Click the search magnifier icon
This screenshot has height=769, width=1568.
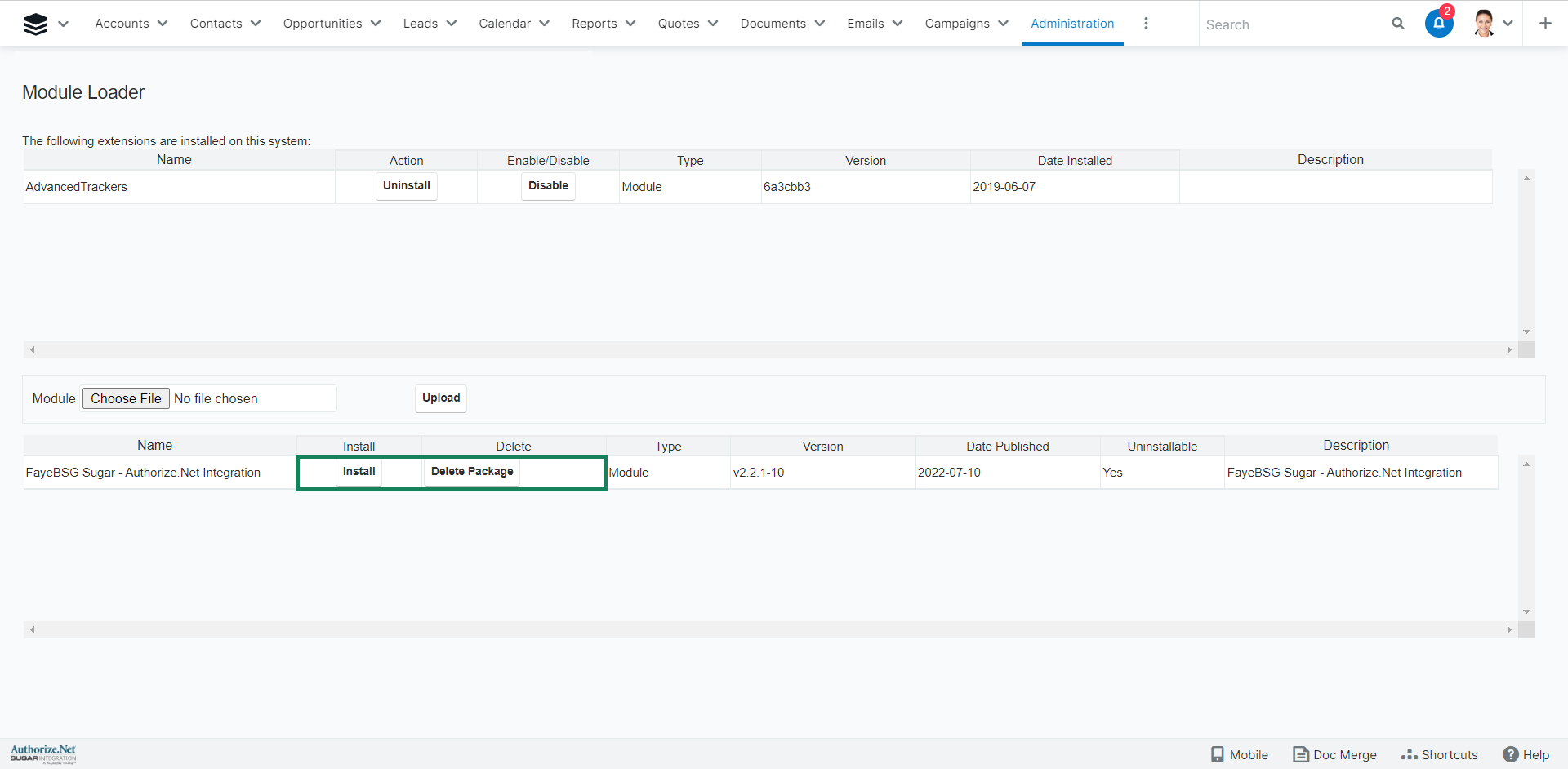coord(1397,24)
